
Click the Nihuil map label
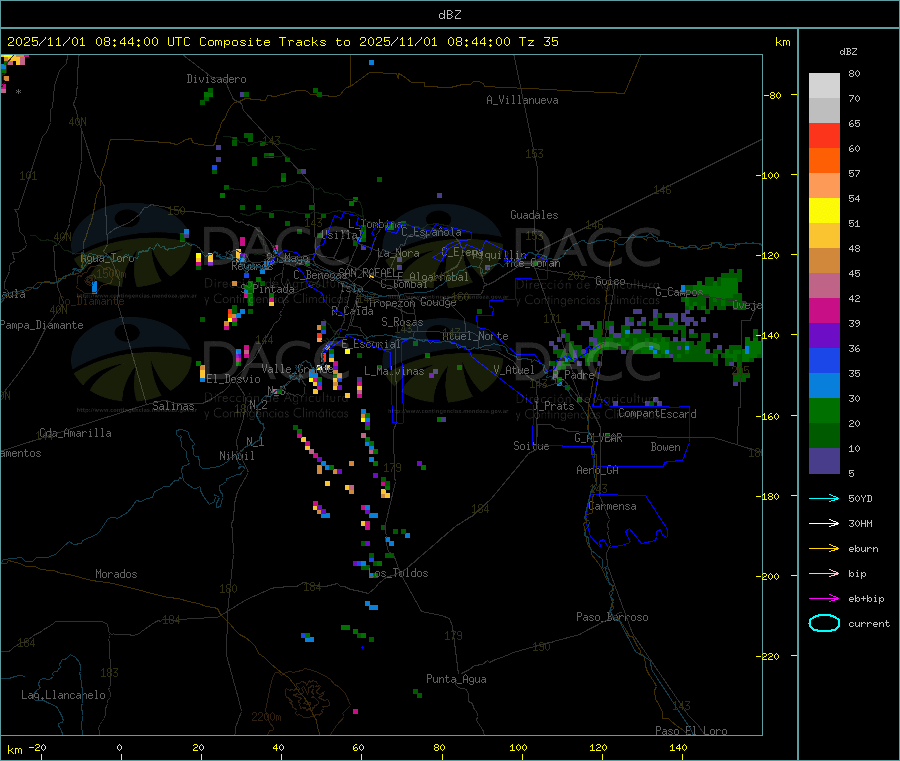coord(236,456)
